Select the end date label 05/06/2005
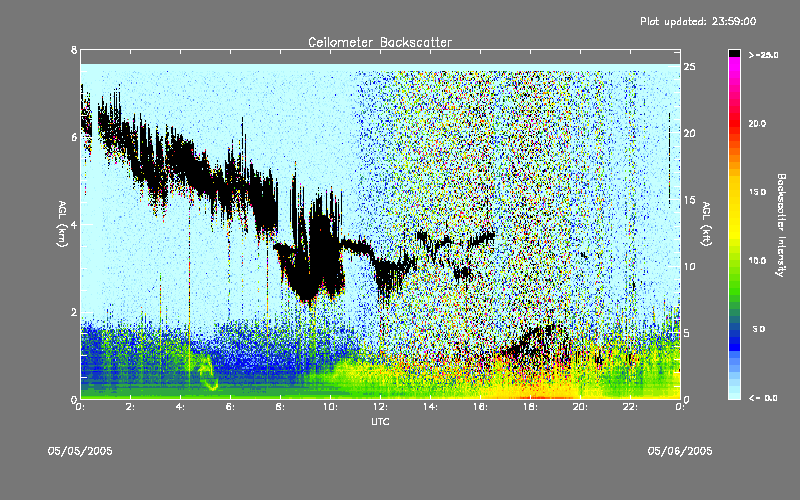This screenshot has width=800, height=500. (x=680, y=451)
